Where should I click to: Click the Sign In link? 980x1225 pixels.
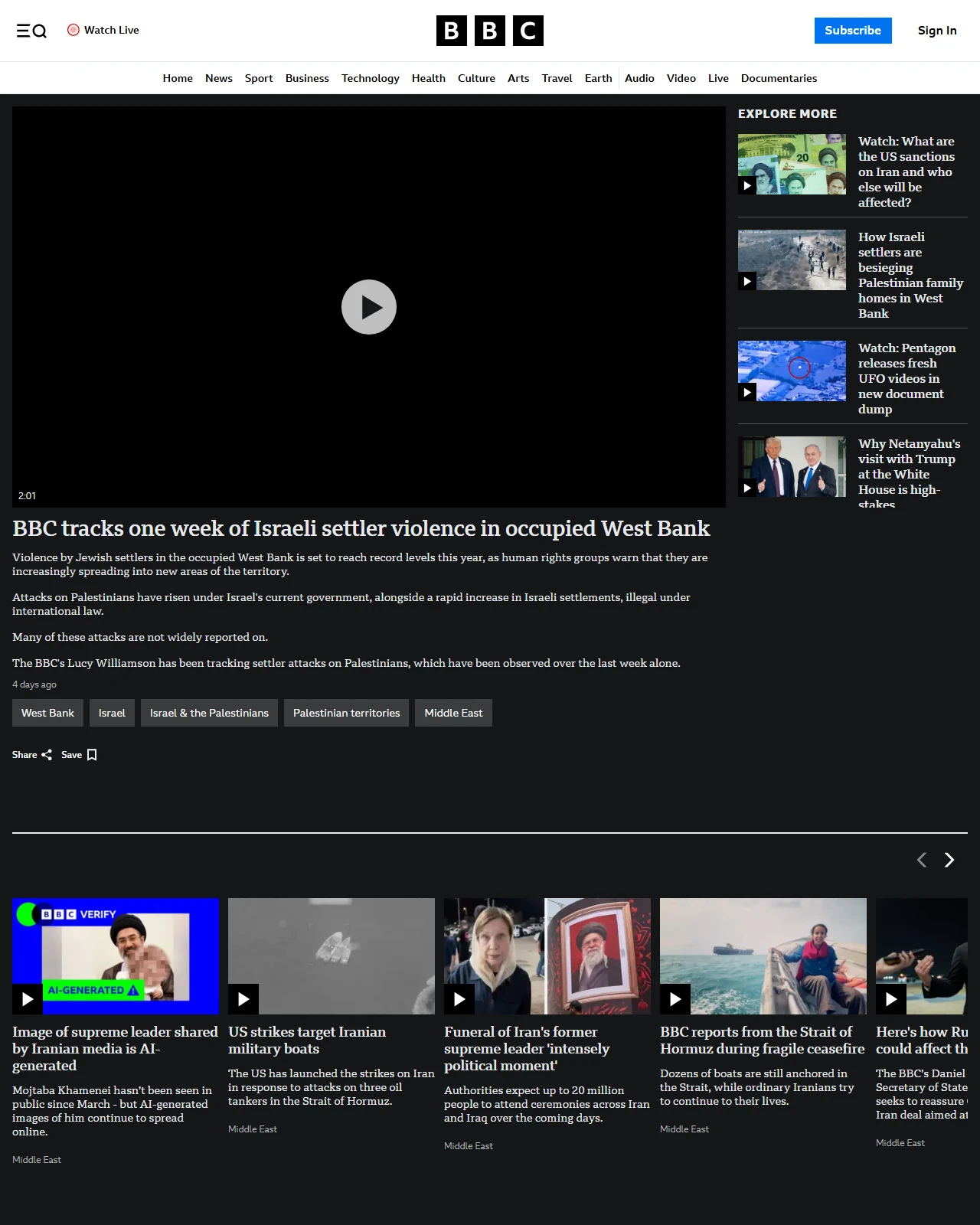coord(937,31)
